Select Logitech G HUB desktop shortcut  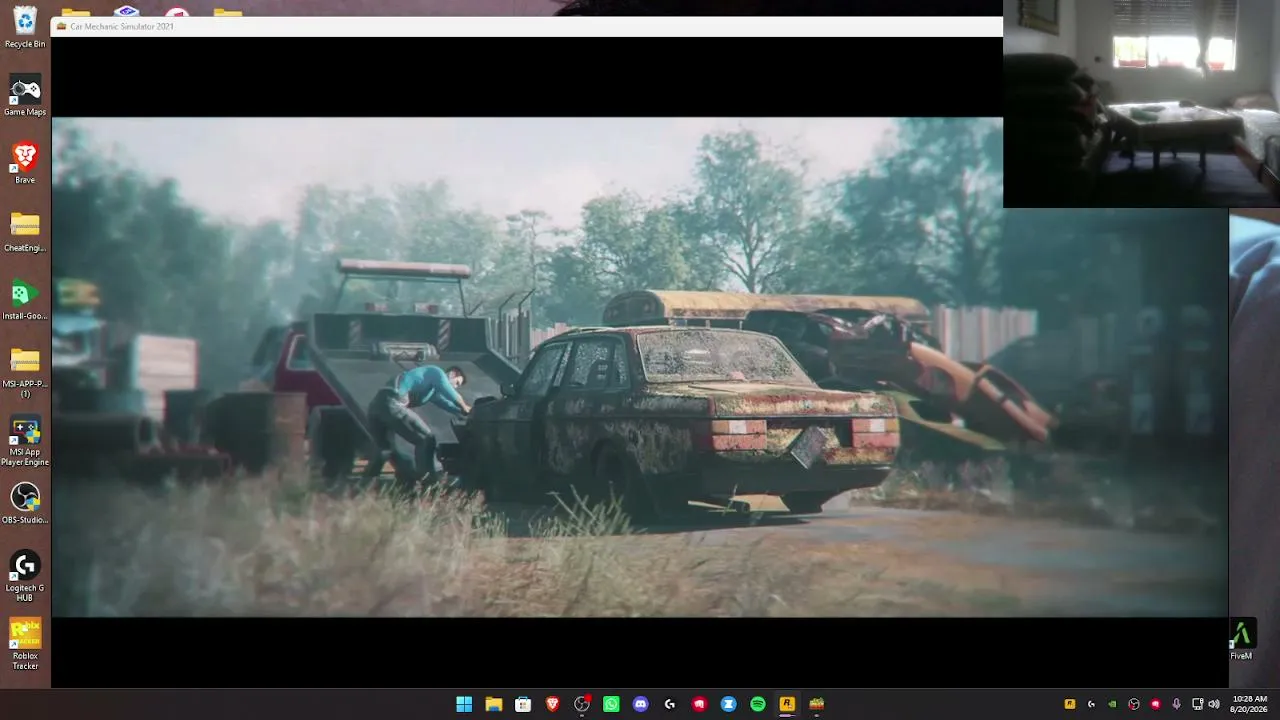[x=25, y=576]
